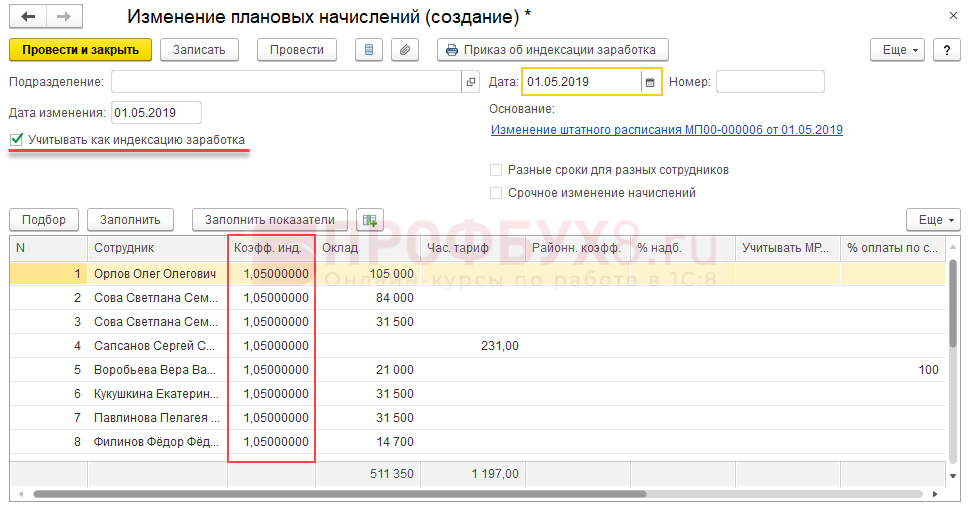Click Приказ об индексации заработка button
The height and width of the screenshot is (506, 968).
click(x=552, y=50)
